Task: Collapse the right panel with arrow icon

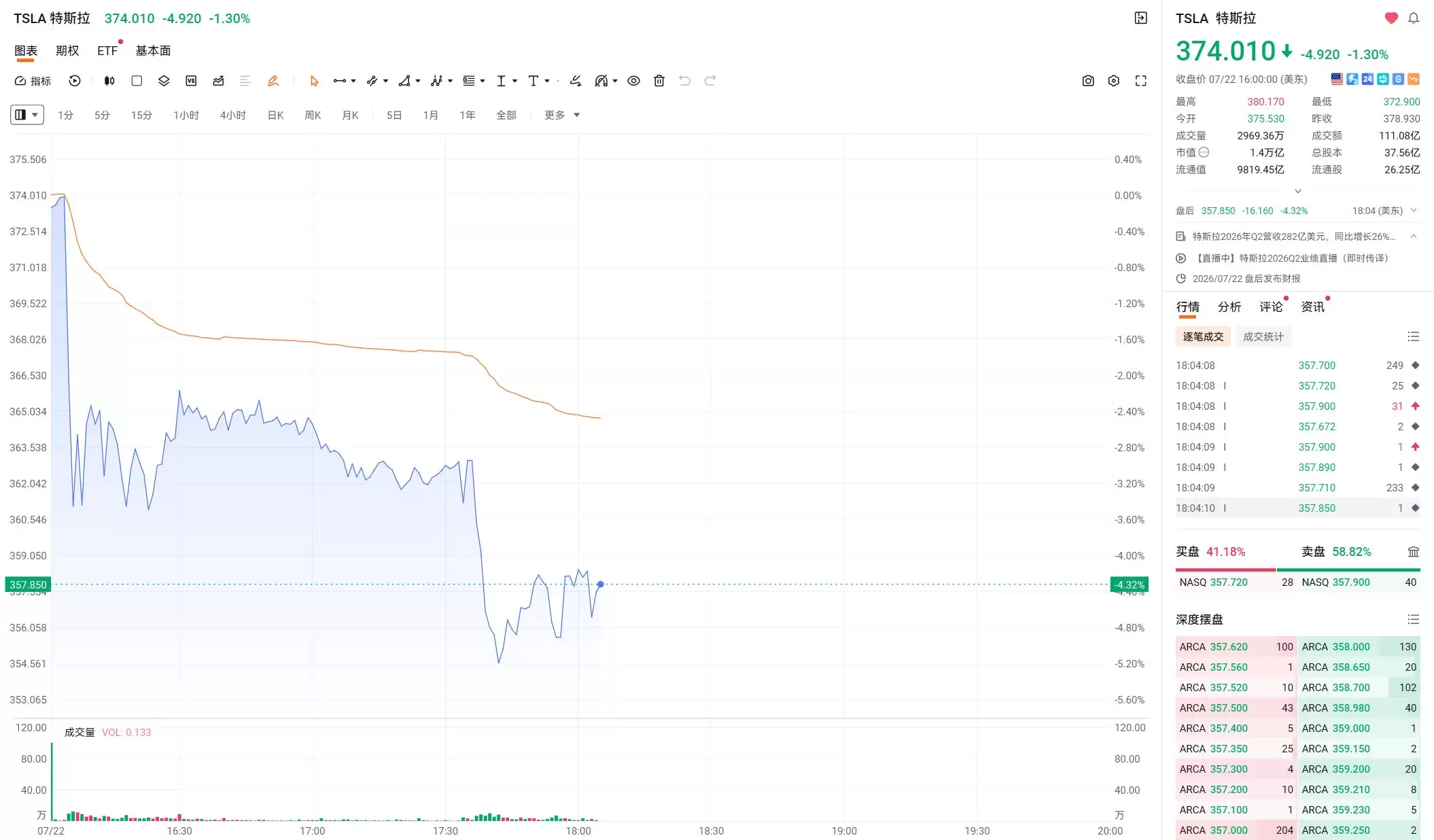Action: [x=1141, y=18]
